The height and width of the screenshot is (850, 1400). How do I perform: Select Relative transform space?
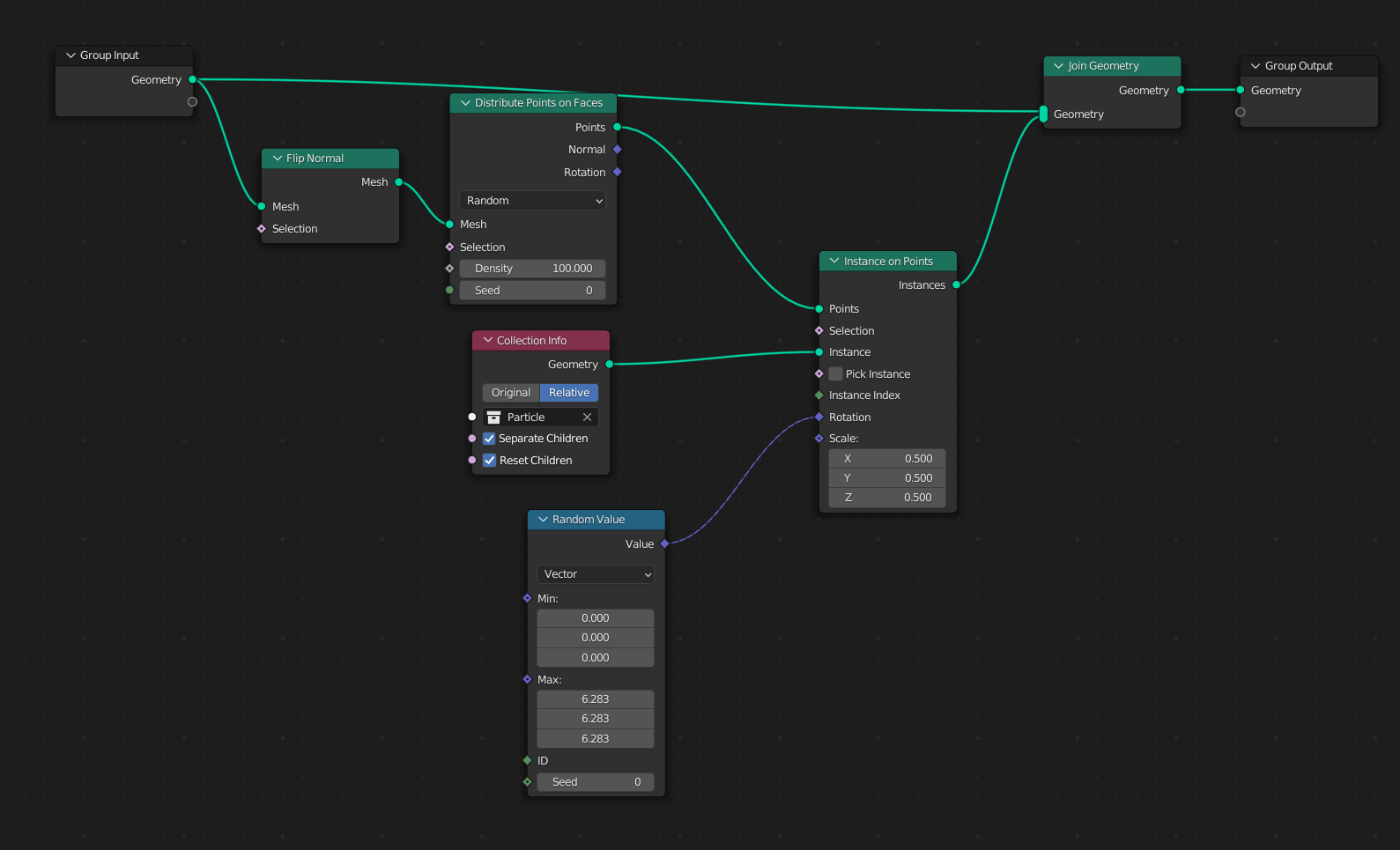[x=569, y=393]
